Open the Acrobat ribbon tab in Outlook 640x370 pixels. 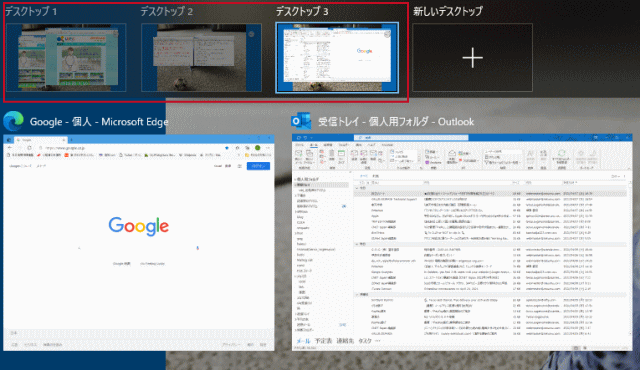pos(387,145)
